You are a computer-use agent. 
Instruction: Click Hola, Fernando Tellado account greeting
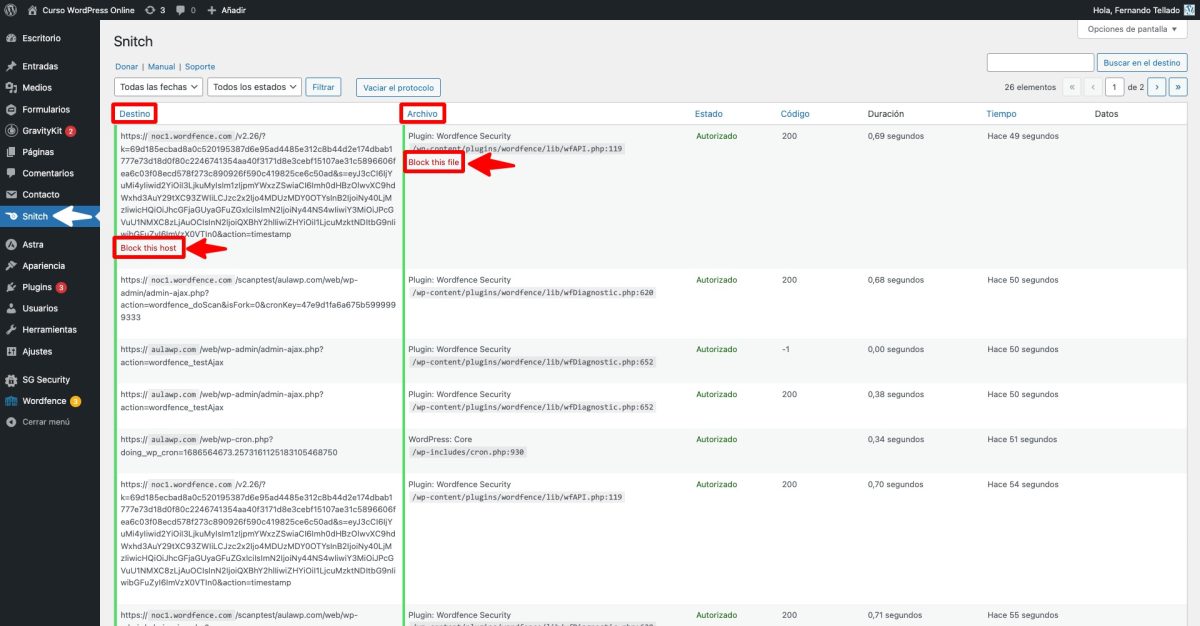point(1138,9)
